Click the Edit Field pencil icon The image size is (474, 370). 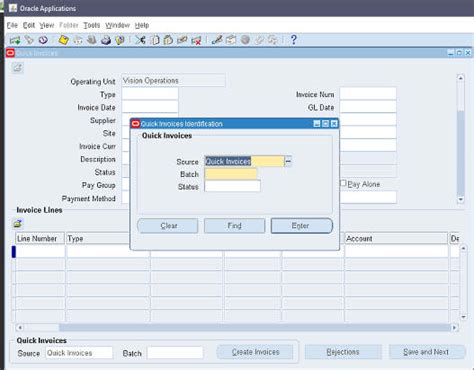217,40
